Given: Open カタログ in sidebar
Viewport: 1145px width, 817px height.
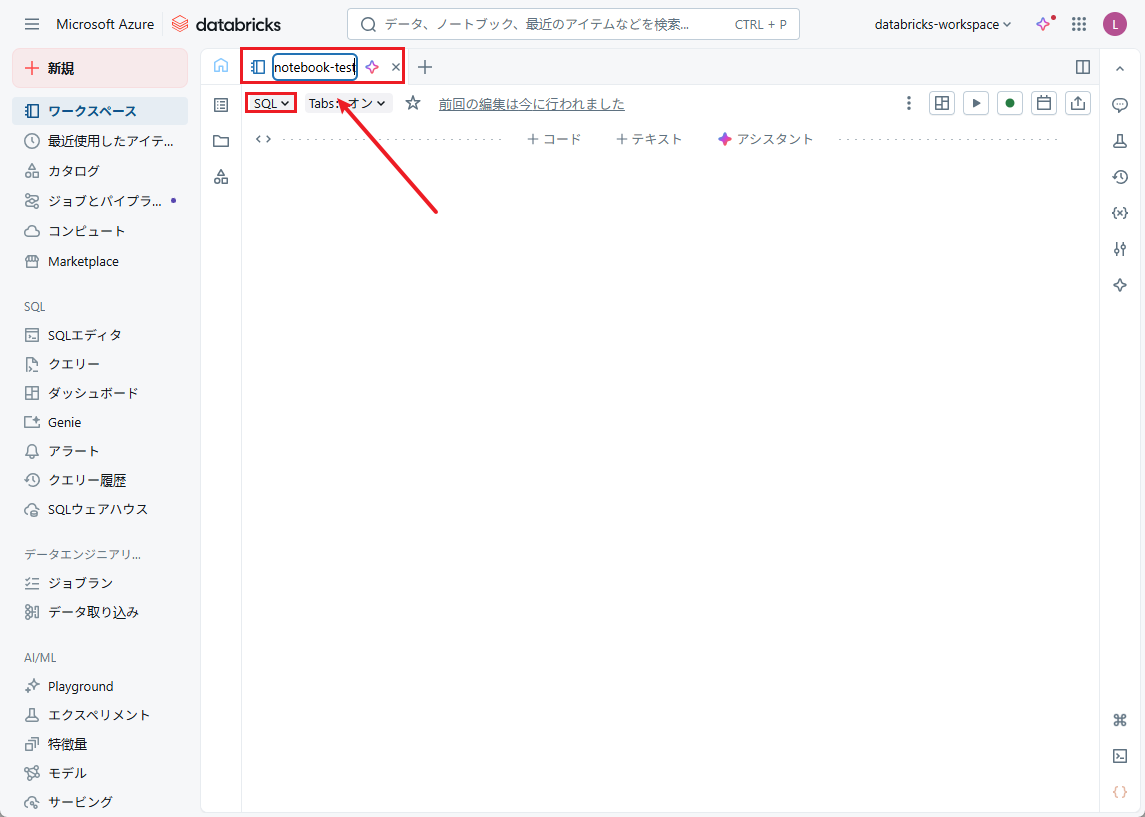Looking at the screenshot, I should point(100,171).
